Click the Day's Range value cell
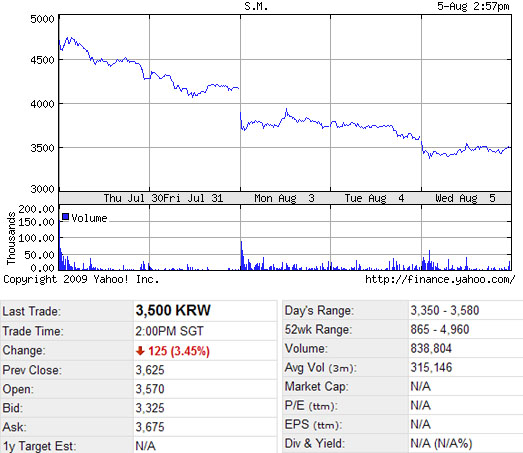Image resolution: width=523 pixels, height=453 pixels. pyautogui.click(x=466, y=311)
